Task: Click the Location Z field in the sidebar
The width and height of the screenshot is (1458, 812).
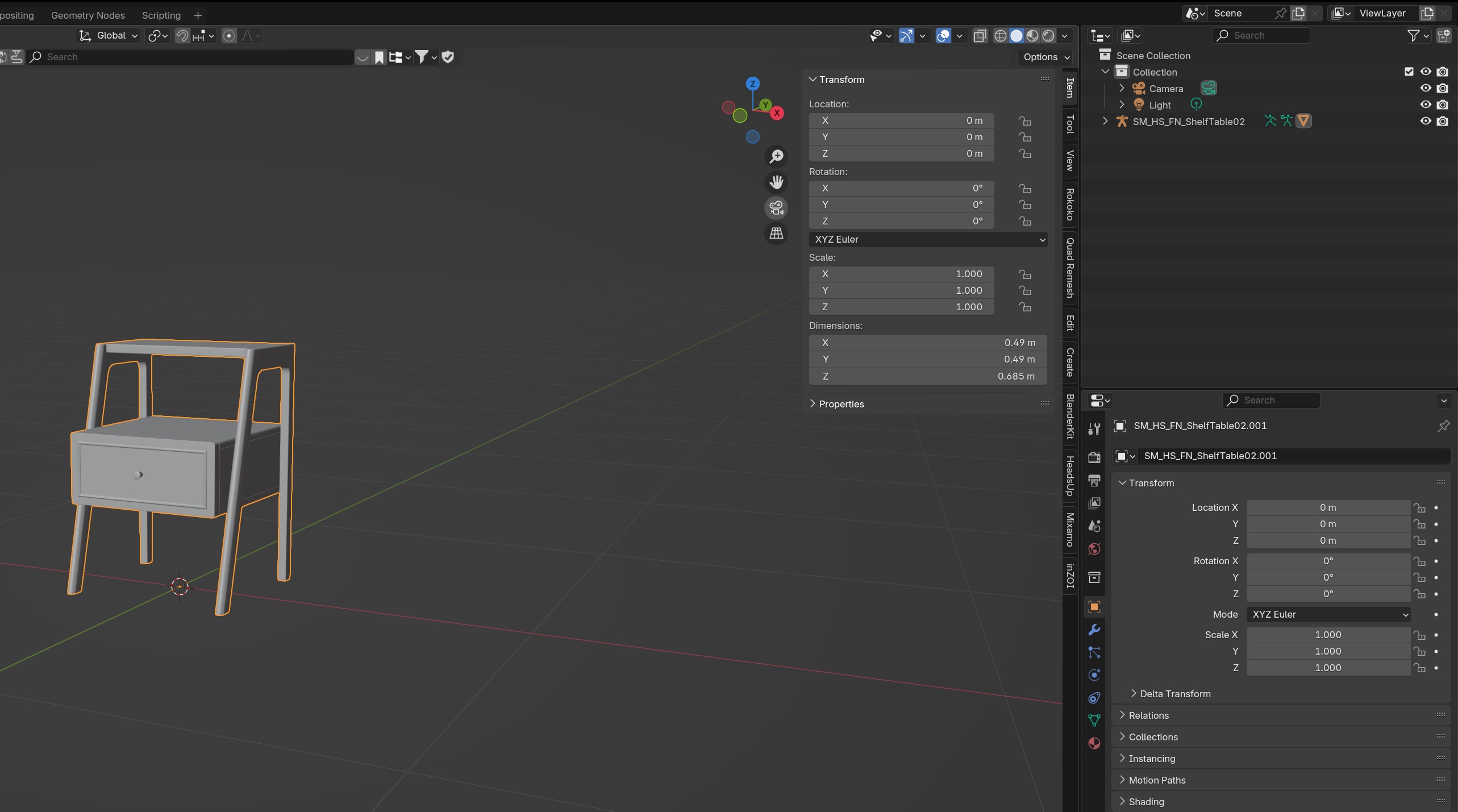Action: 902,153
